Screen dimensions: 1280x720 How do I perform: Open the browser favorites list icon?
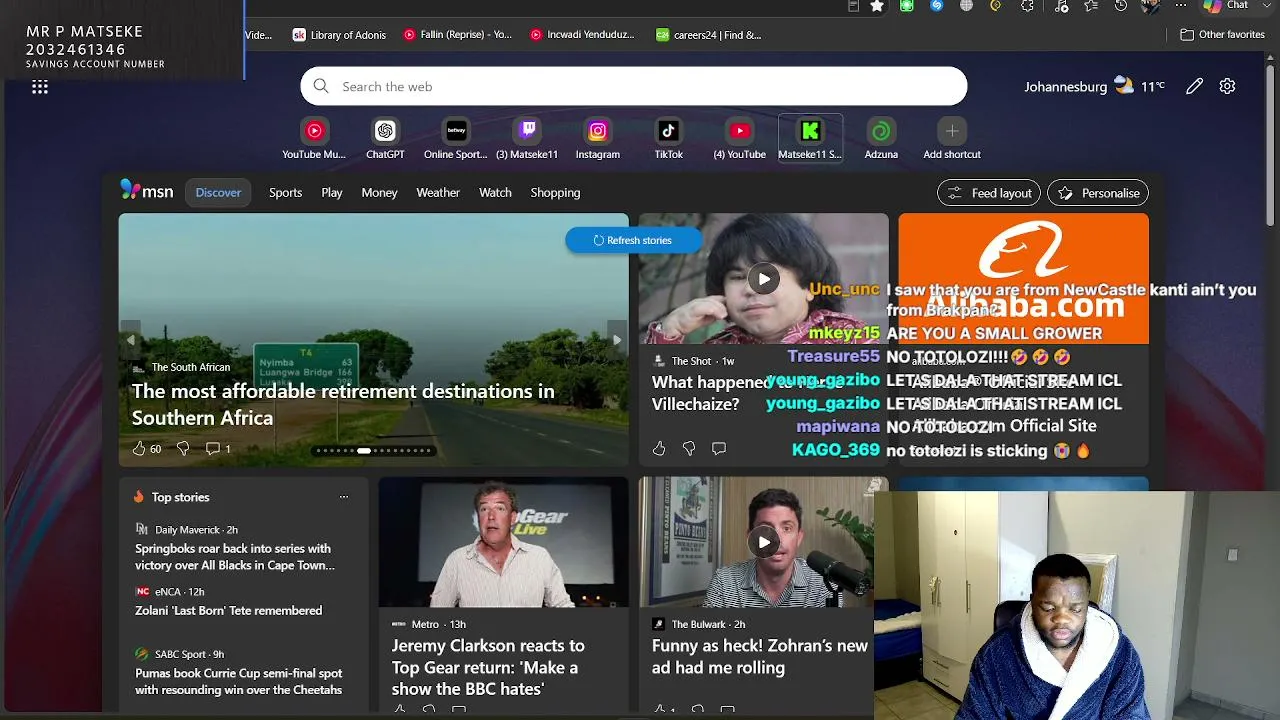[x=1091, y=6]
